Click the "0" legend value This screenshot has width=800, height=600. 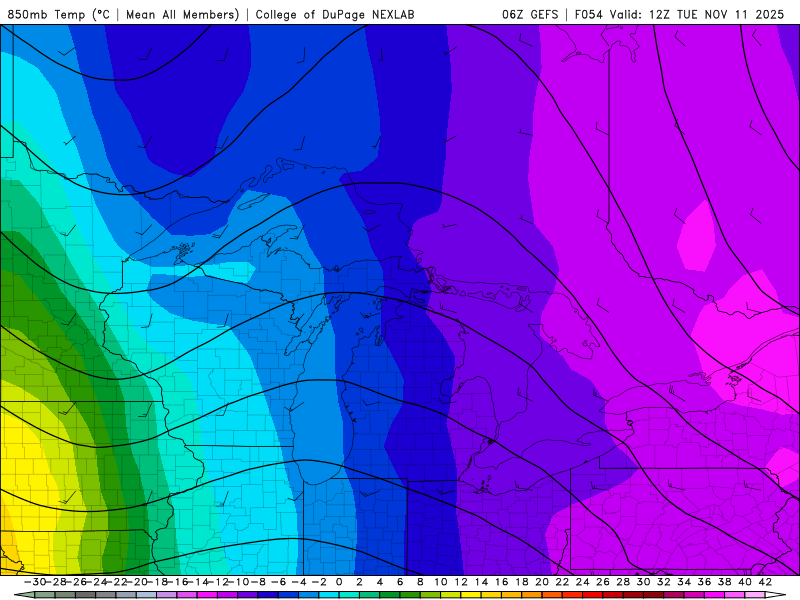pos(339,582)
